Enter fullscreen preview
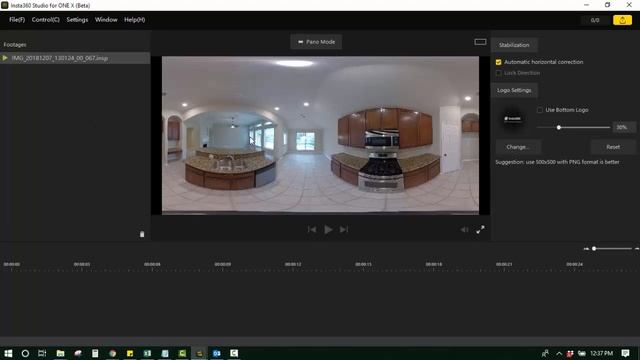 click(480, 229)
